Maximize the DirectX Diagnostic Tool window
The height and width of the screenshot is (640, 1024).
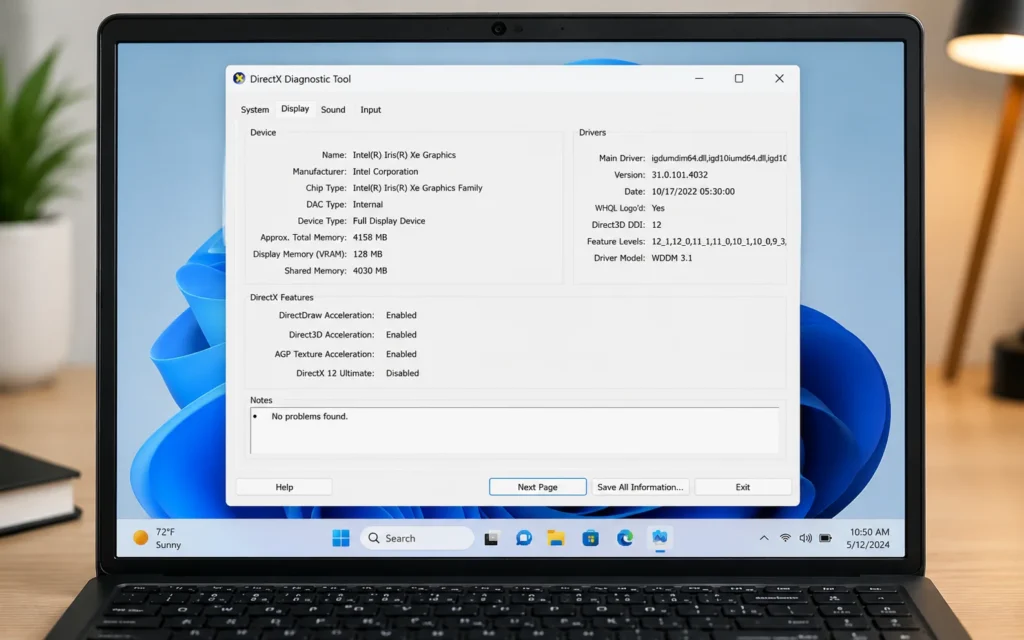point(739,78)
